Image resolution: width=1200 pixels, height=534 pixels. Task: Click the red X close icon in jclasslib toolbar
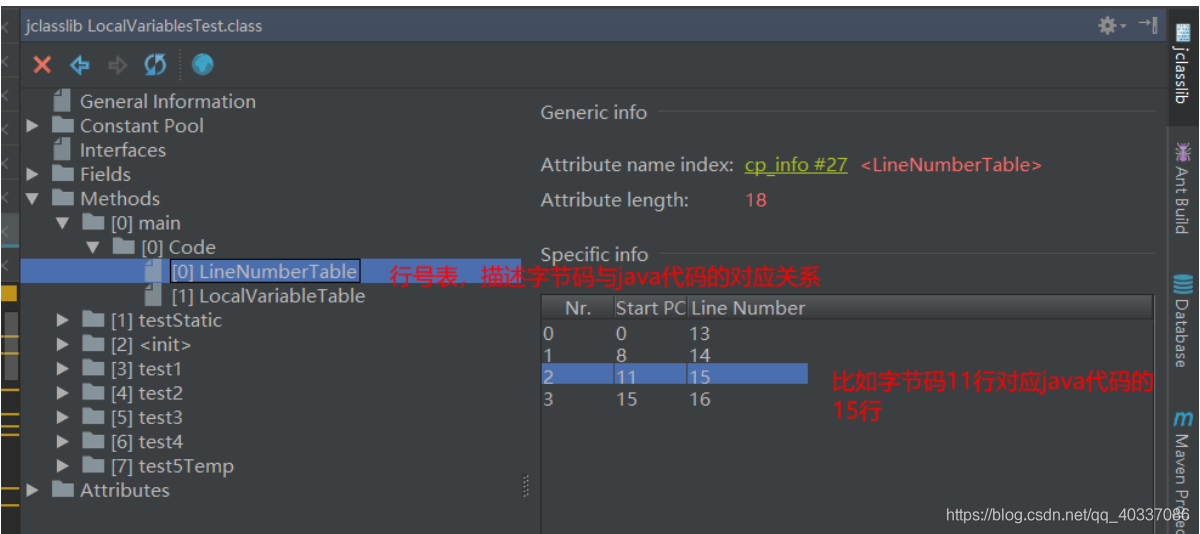[x=42, y=65]
